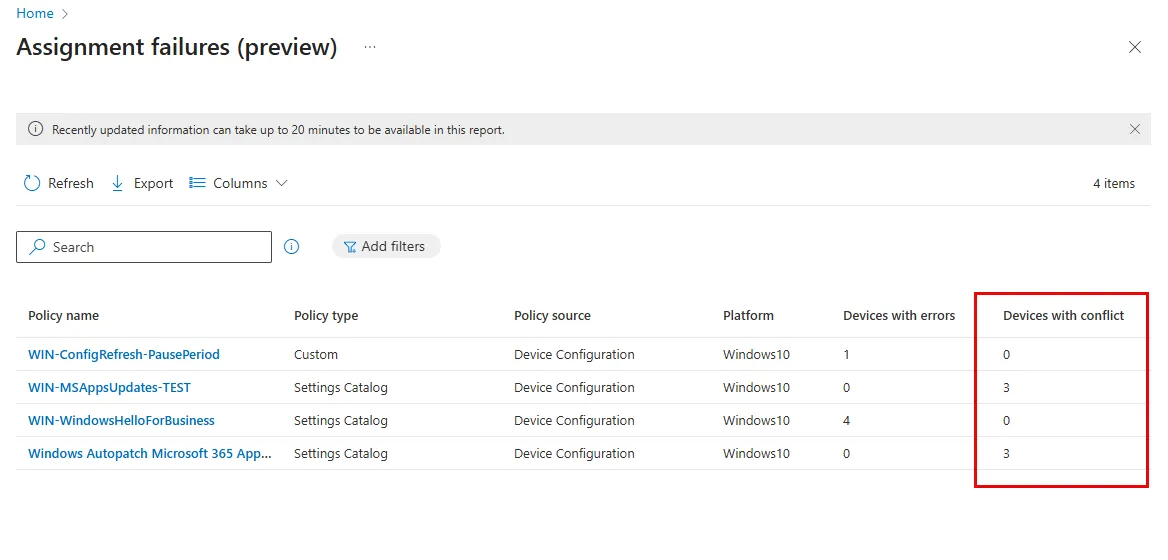Click the Refresh circular arrow icon
The width and height of the screenshot is (1168, 560).
(31, 183)
